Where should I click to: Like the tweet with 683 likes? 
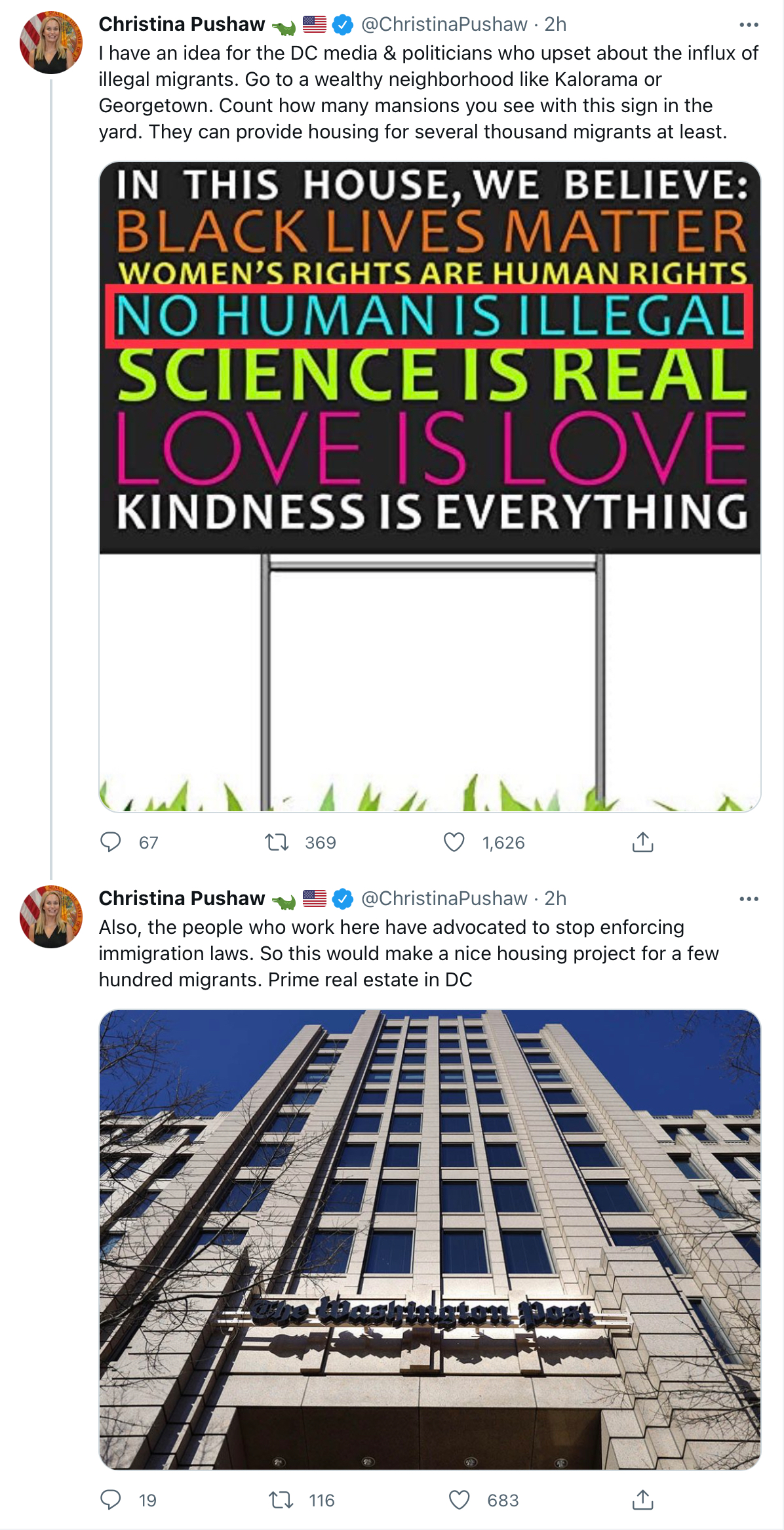click(x=459, y=1500)
